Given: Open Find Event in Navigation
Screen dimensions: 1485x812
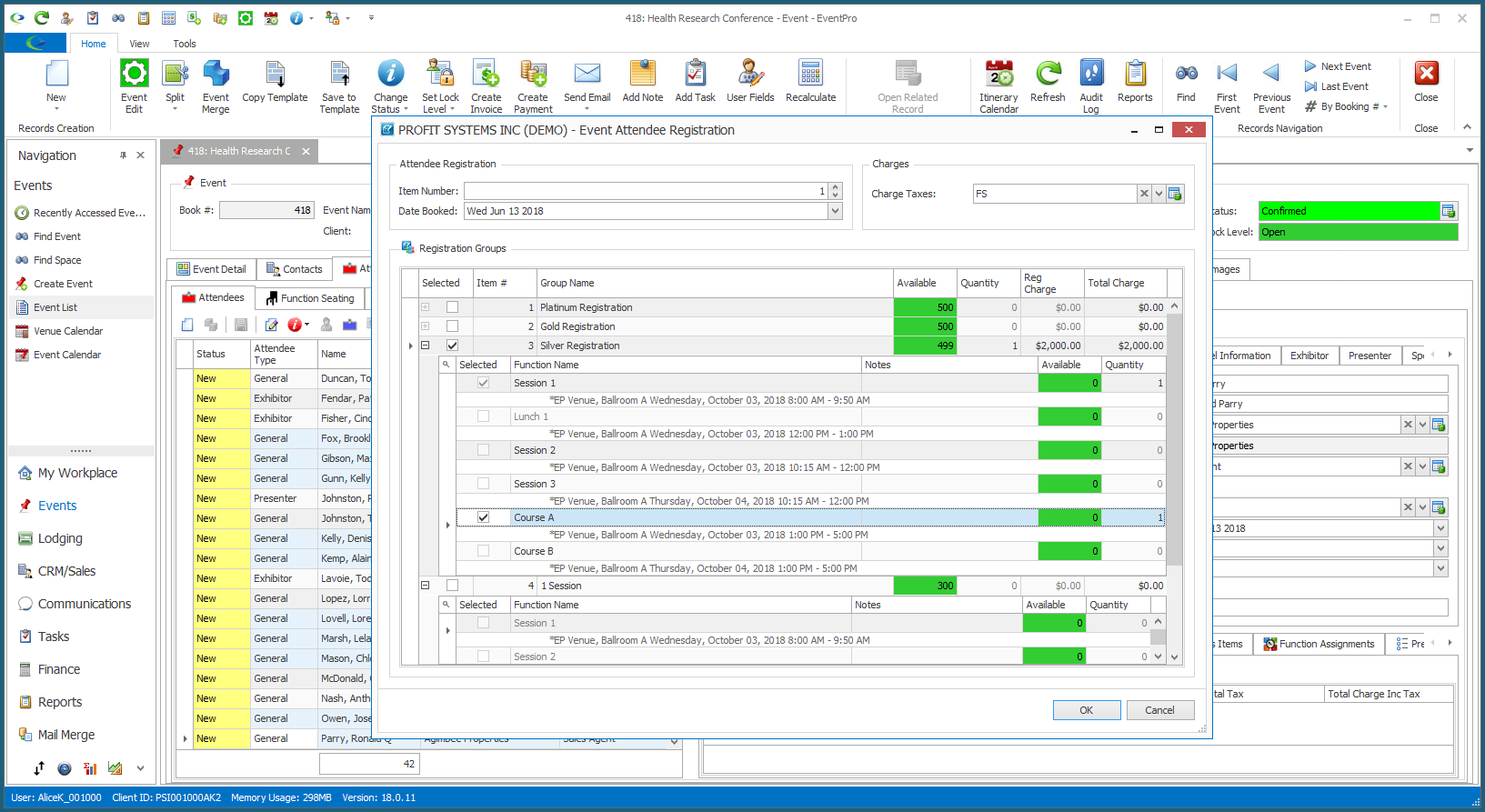Looking at the screenshot, I should click(56, 236).
